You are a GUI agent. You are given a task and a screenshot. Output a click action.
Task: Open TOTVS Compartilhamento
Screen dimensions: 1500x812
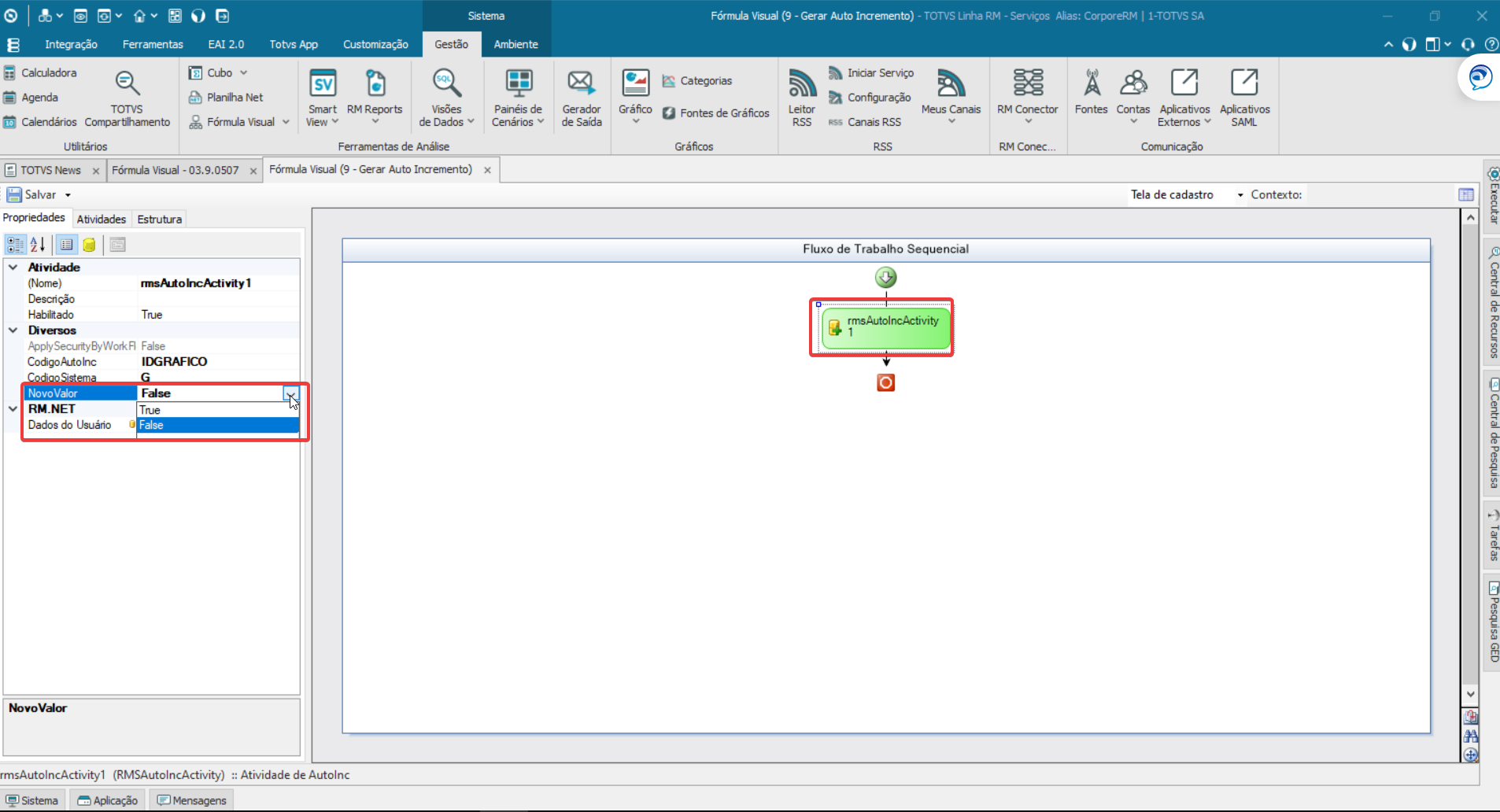(127, 98)
